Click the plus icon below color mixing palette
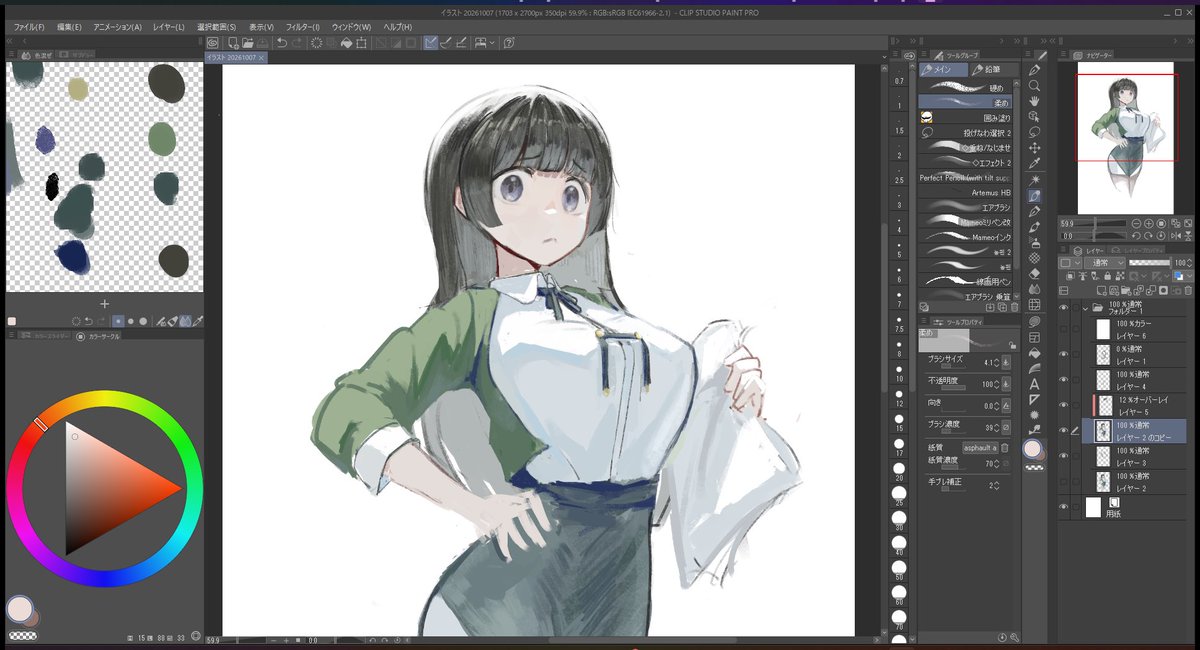The image size is (1200, 650). pos(104,303)
